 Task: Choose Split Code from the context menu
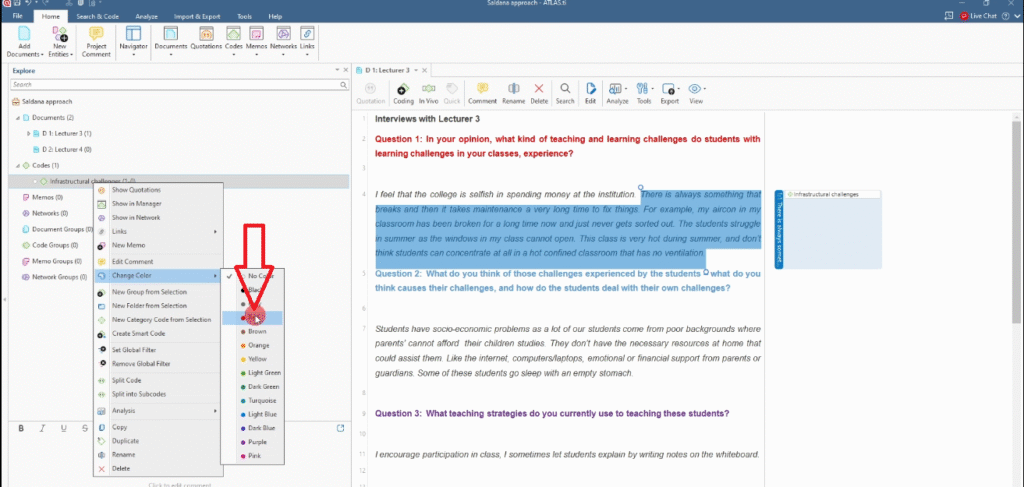tap(125, 381)
